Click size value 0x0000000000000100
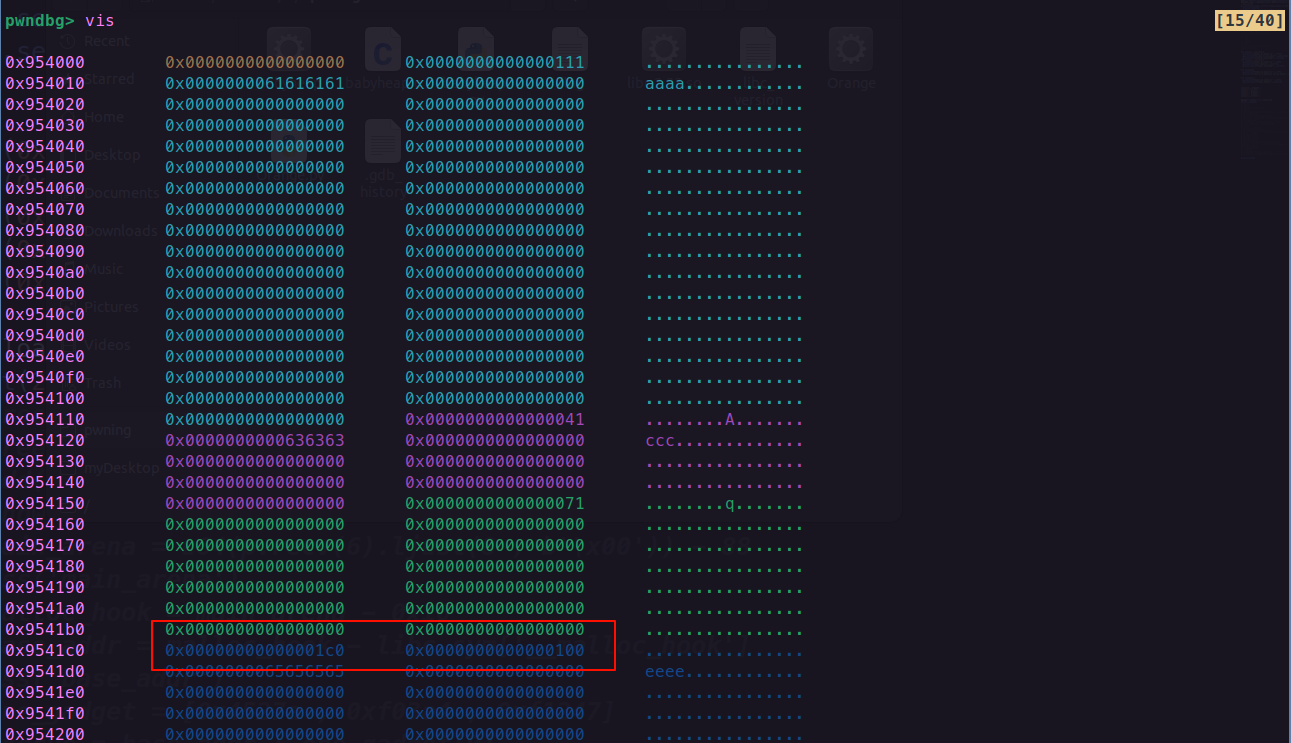 (495, 650)
